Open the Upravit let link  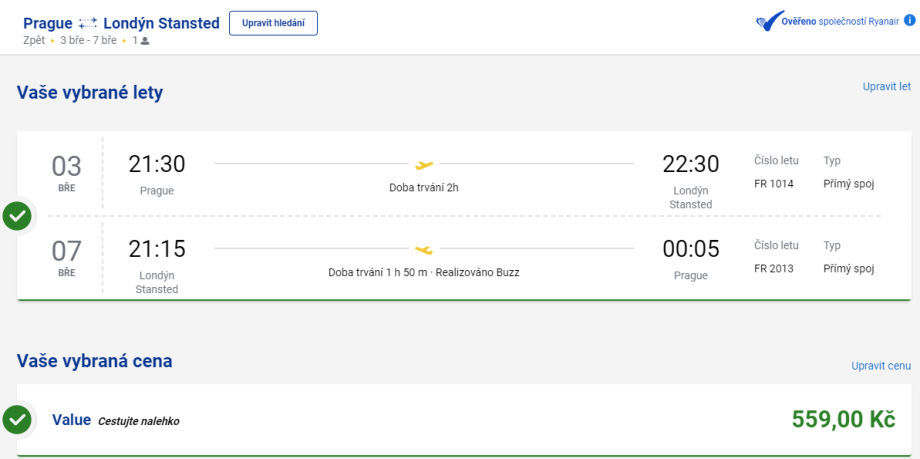886,87
